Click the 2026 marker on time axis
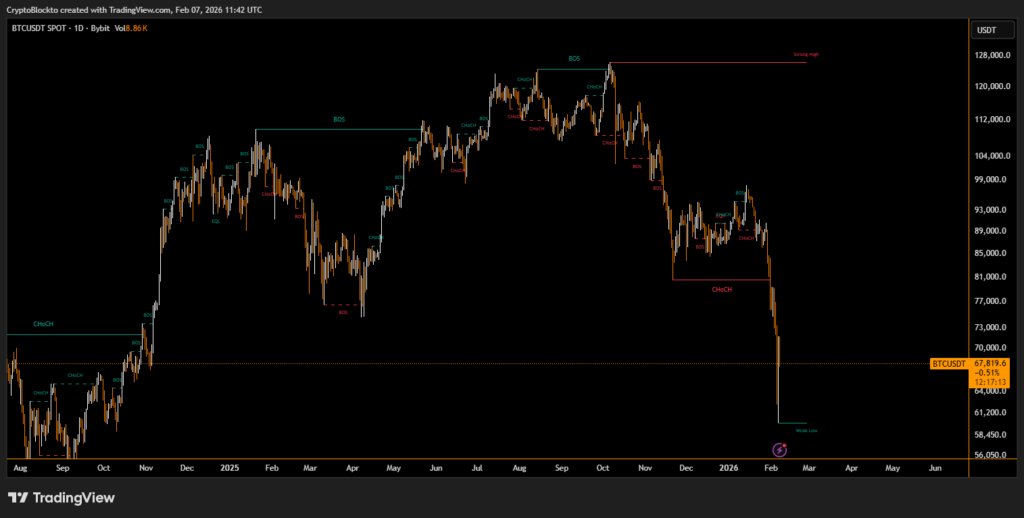The height and width of the screenshot is (518, 1024). tap(731, 467)
